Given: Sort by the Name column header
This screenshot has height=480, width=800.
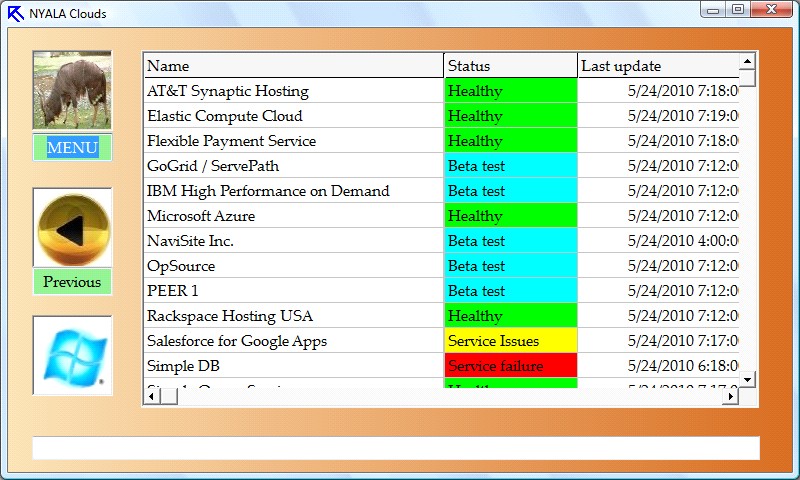Looking at the screenshot, I should point(293,66).
